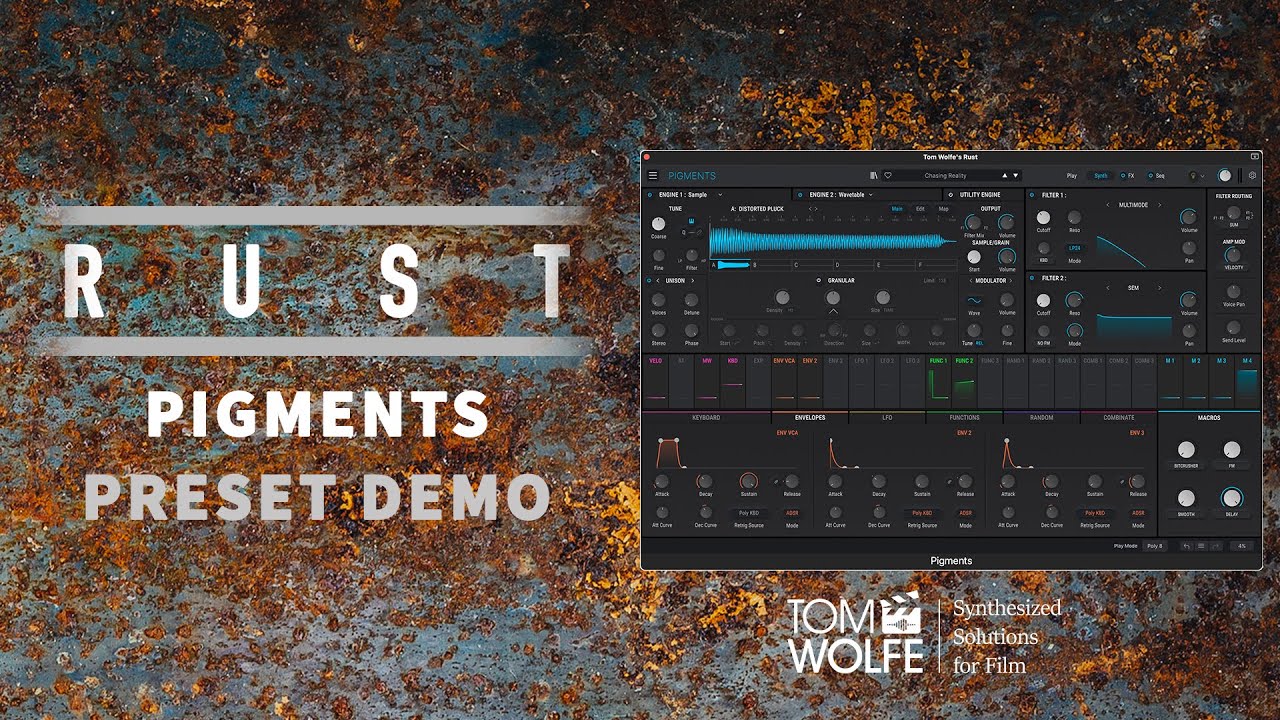Toggle Engine 1 Sample power button
Image resolution: width=1280 pixels, height=720 pixels.
click(x=650, y=194)
